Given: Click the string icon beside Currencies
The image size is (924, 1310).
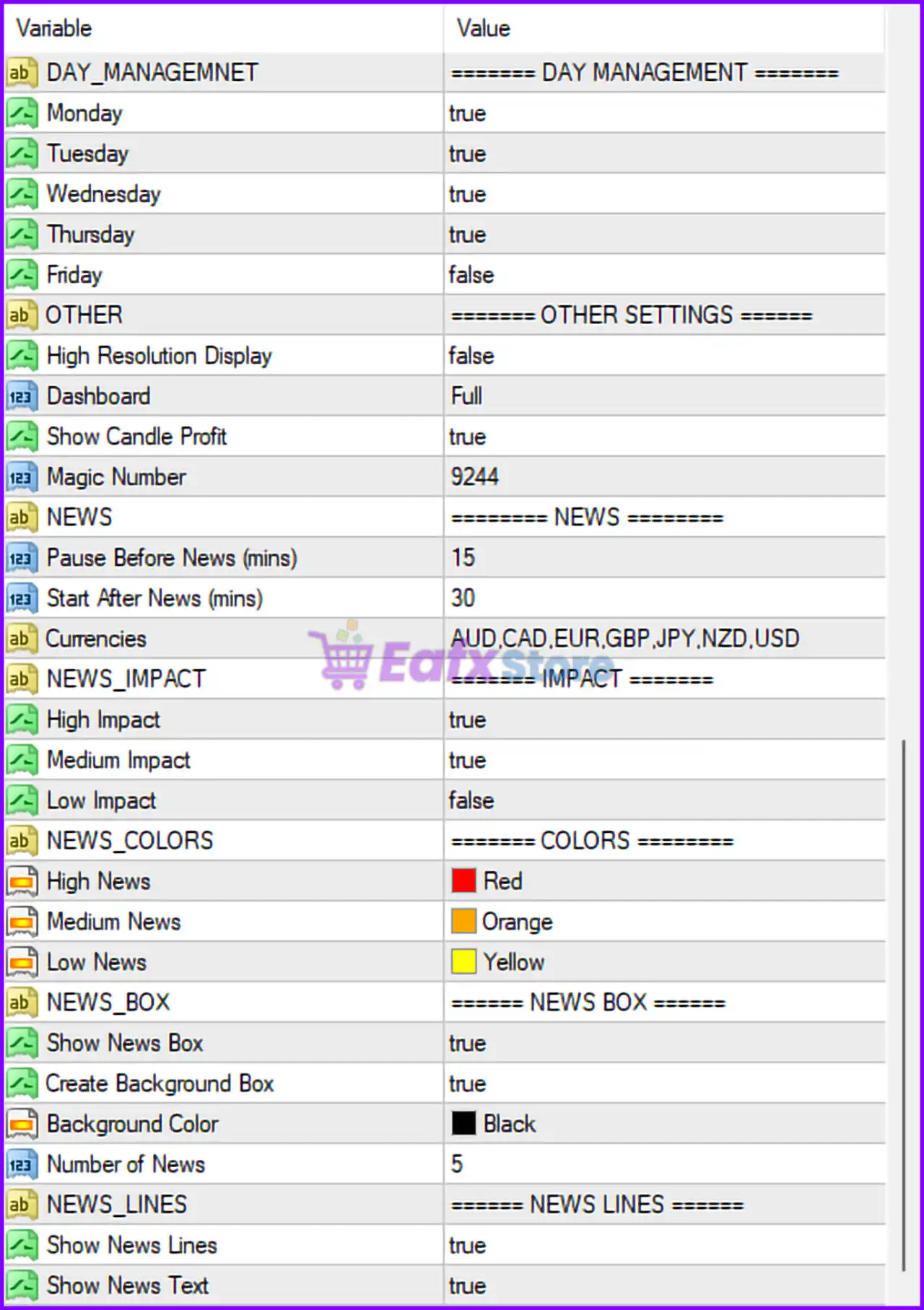Looking at the screenshot, I should pyautogui.click(x=22, y=638).
